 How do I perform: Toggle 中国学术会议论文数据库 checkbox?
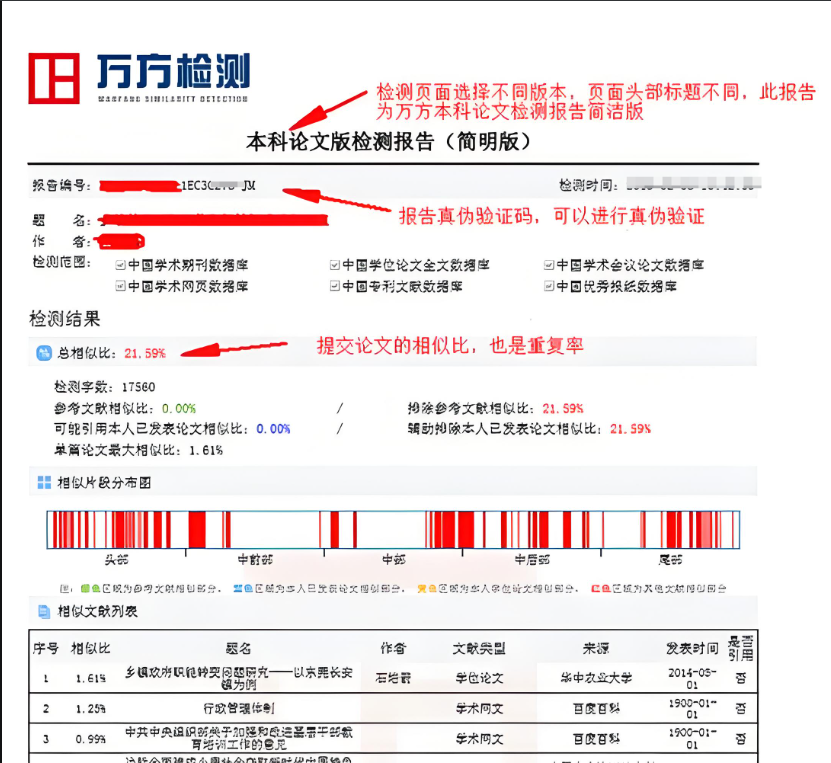click(x=549, y=264)
